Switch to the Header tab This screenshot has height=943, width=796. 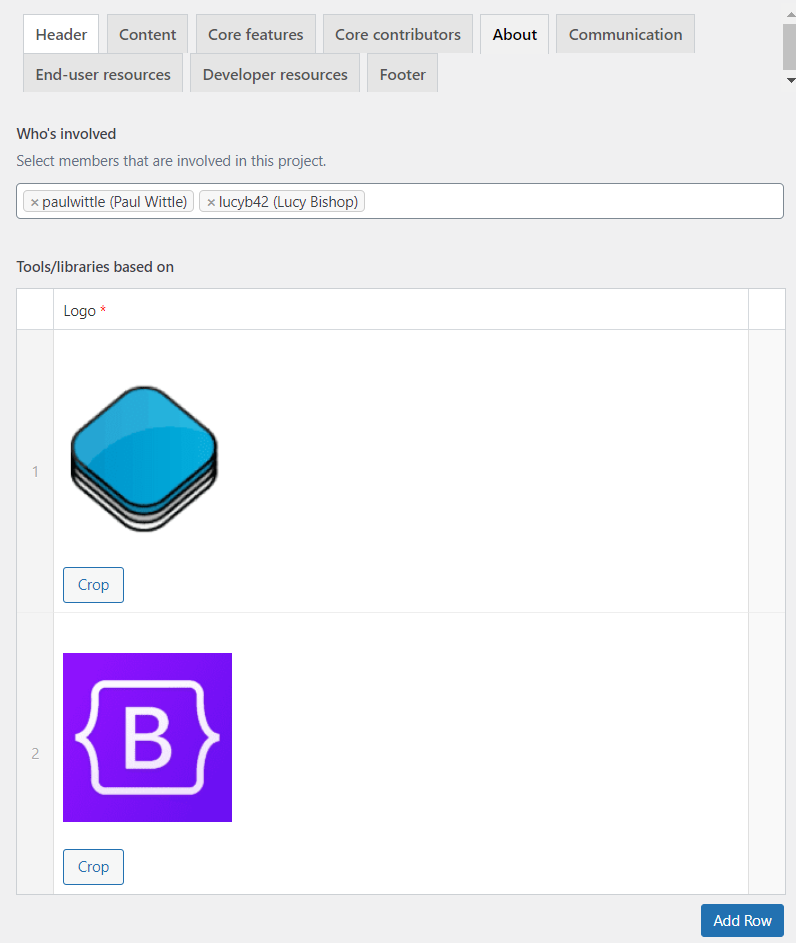tap(61, 34)
